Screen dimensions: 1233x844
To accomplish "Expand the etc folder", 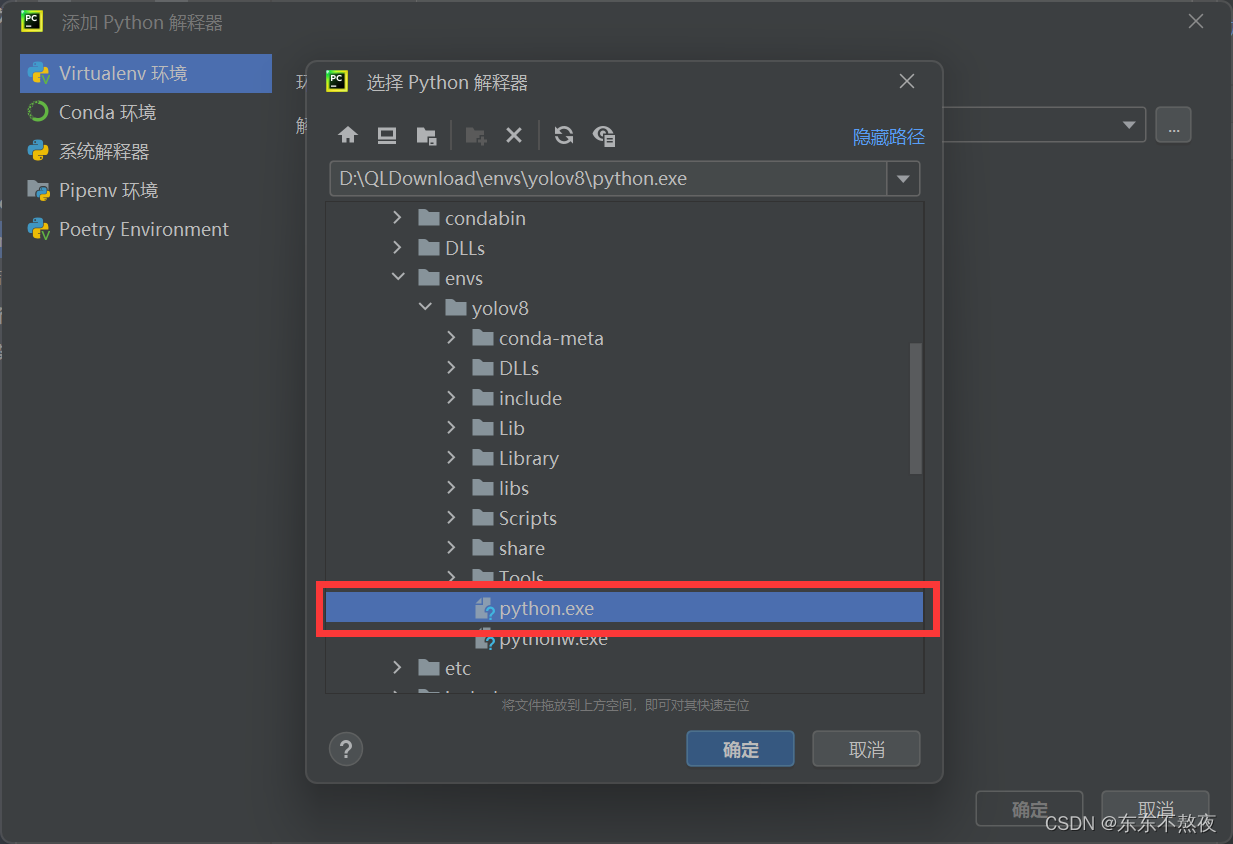I will point(397,668).
